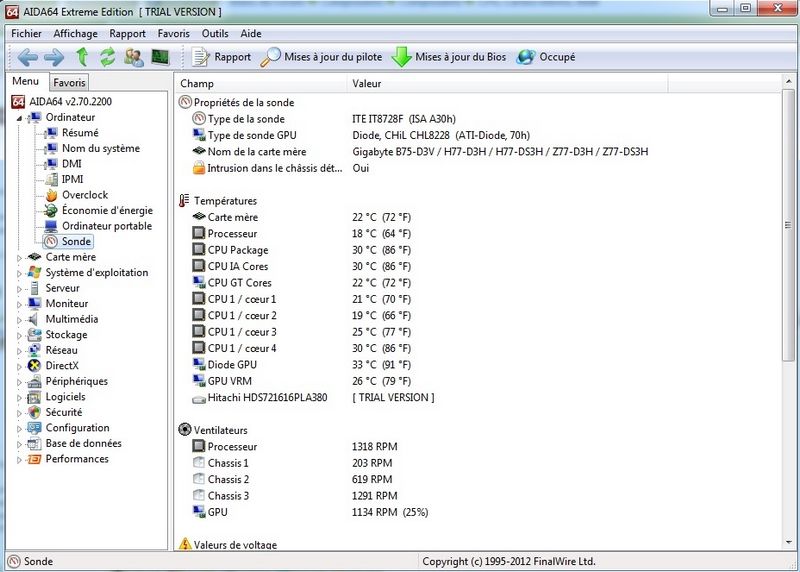The height and width of the screenshot is (572, 800).
Task: Expand the Serveur tree node
Action: coord(19,289)
